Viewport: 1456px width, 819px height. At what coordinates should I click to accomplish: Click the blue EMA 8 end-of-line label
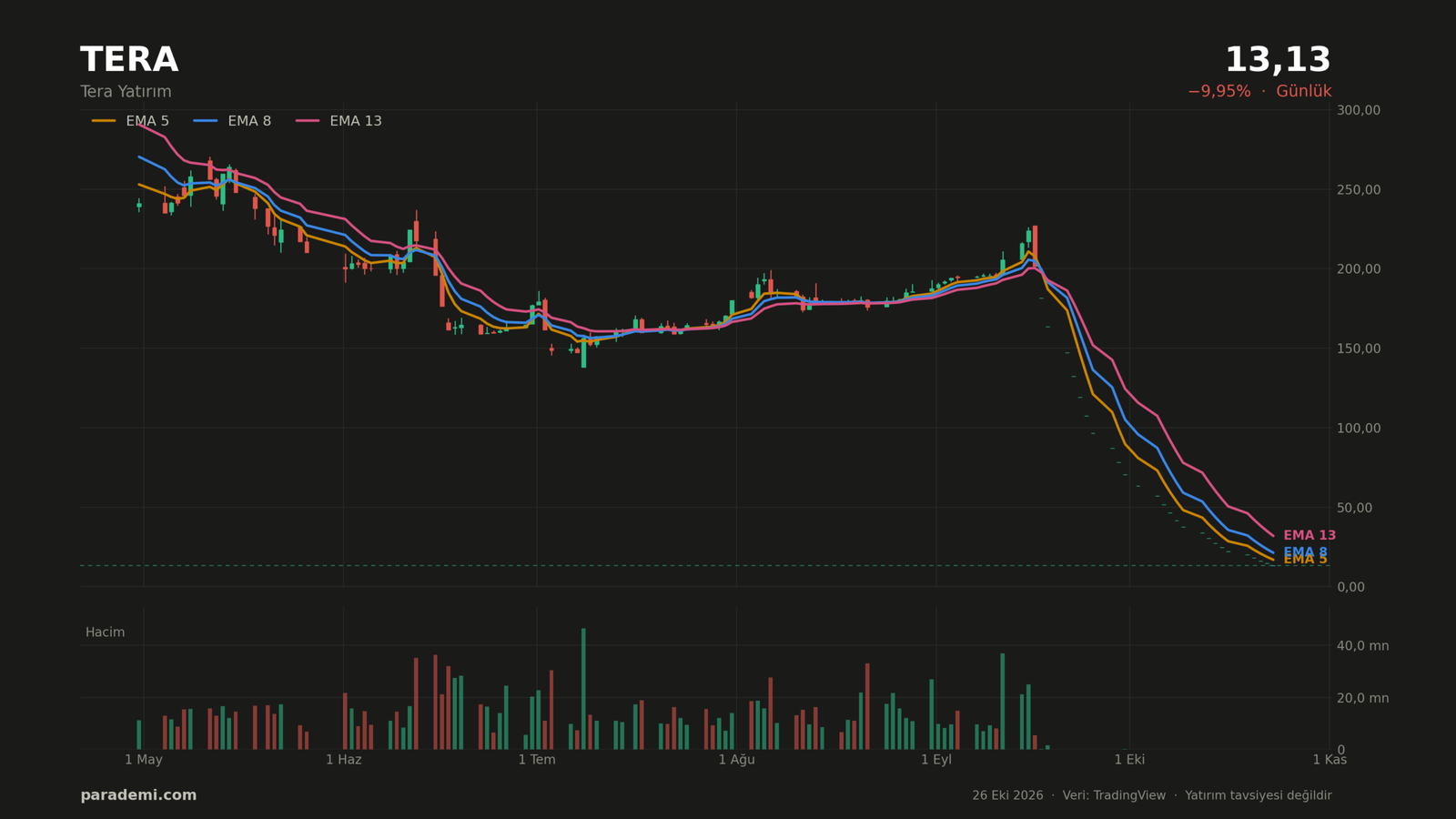tap(1305, 552)
